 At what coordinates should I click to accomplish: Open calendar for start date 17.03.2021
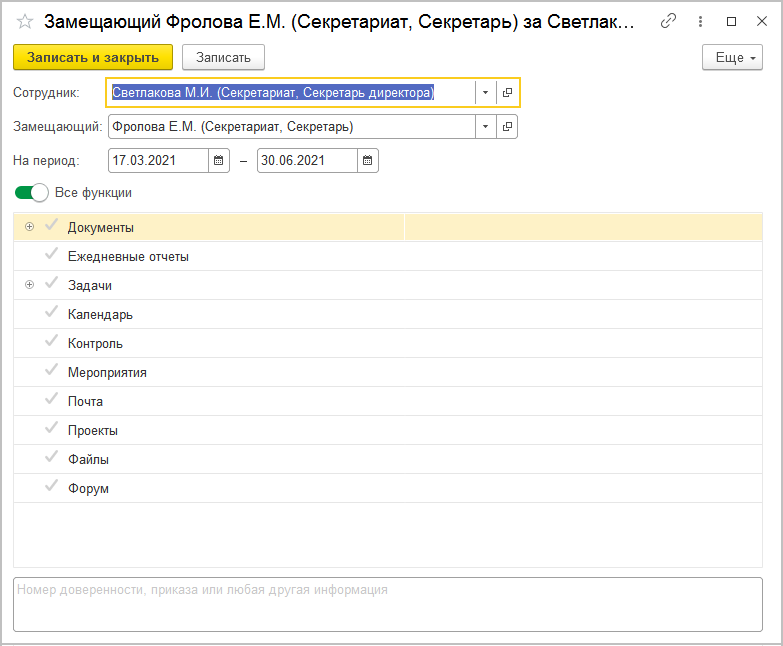(x=219, y=160)
